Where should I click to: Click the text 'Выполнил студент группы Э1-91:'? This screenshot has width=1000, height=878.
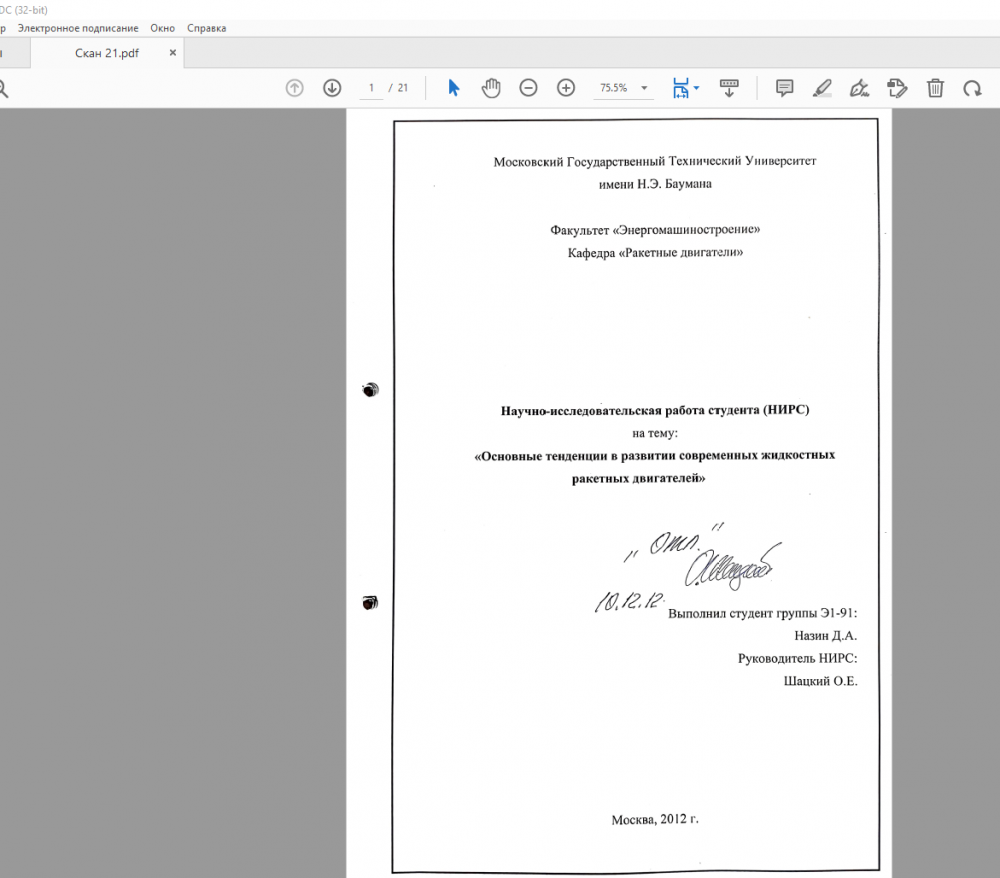(x=762, y=613)
